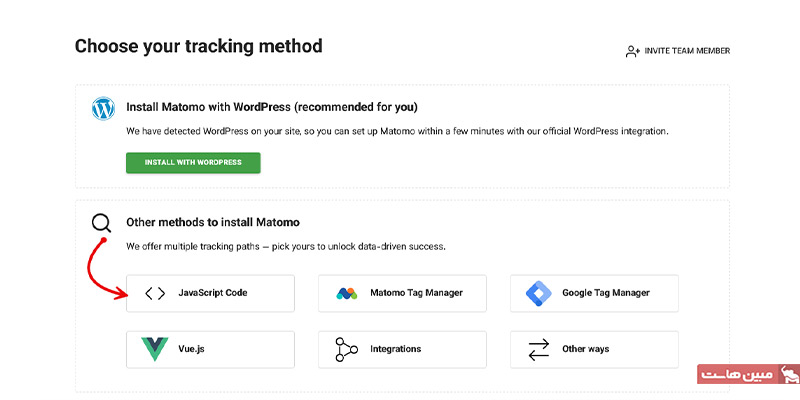Image resolution: width=800 pixels, height=400 pixels.
Task: Open the Invite Team Member link text
Action: tap(687, 51)
